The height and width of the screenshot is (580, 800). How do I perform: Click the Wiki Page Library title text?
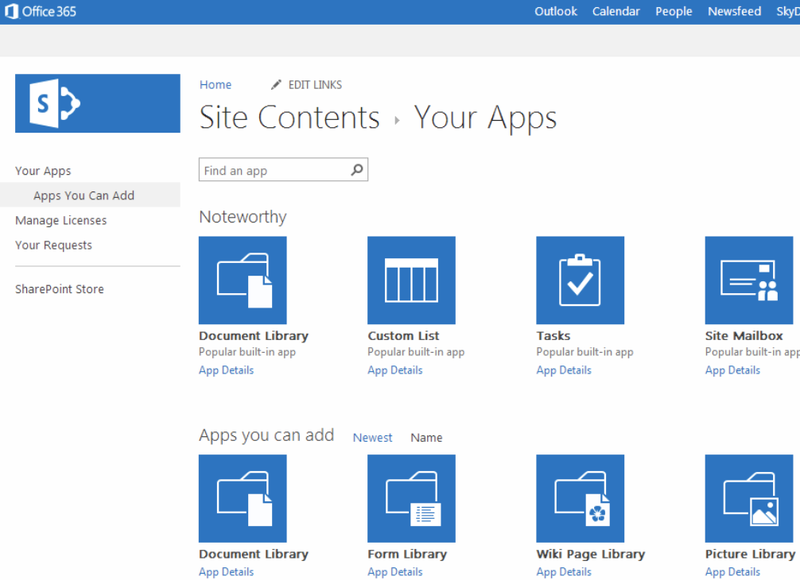591,554
